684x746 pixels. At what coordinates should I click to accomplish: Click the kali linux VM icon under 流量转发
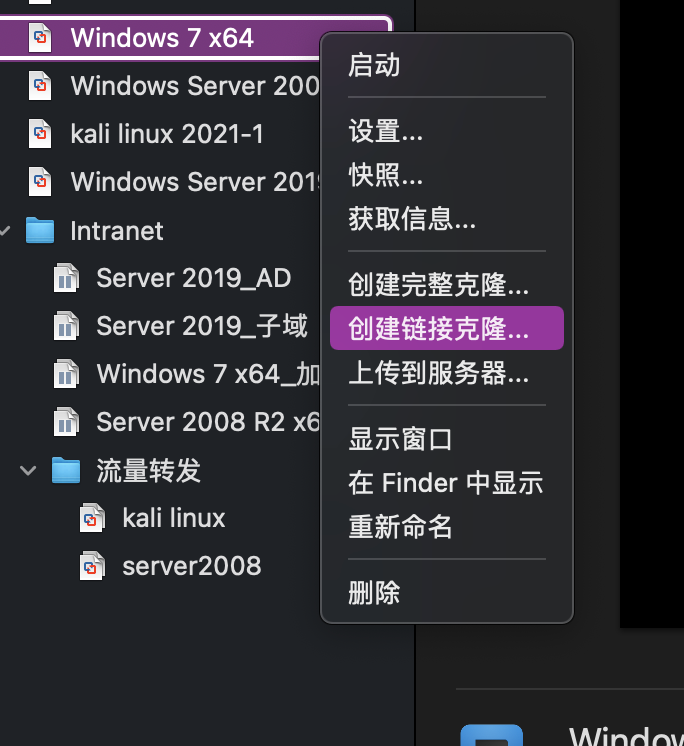tap(92, 518)
